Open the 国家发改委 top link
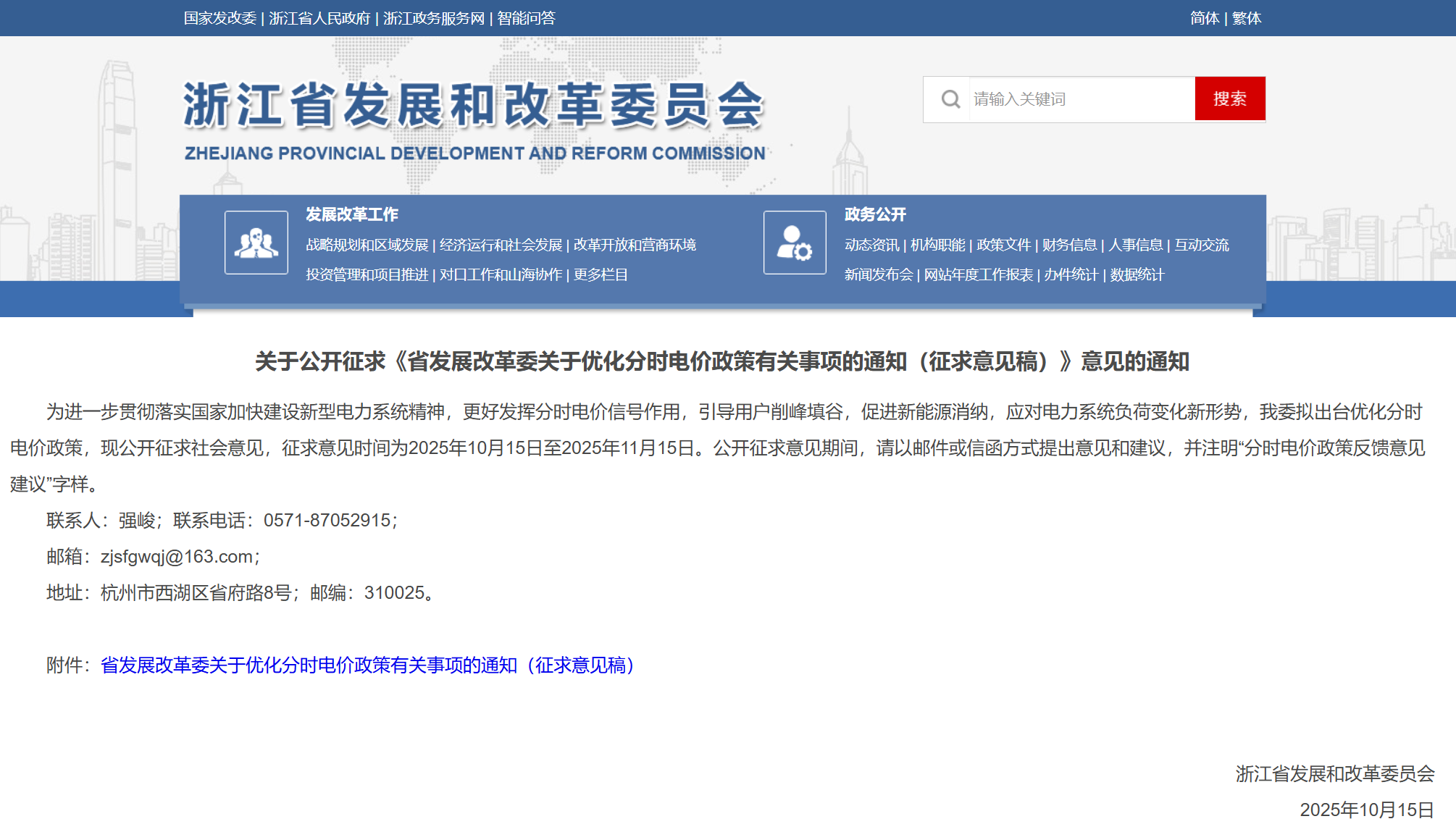 (219, 18)
